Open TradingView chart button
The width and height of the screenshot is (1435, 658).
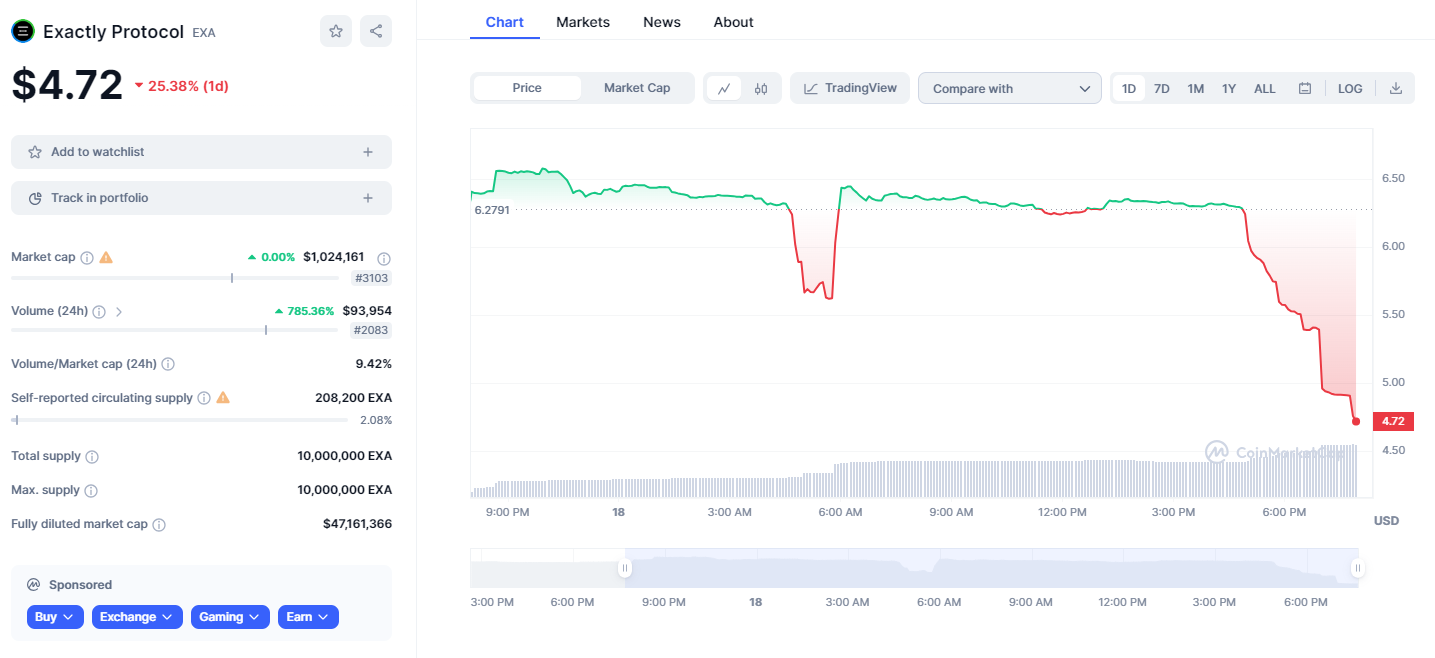pos(850,88)
